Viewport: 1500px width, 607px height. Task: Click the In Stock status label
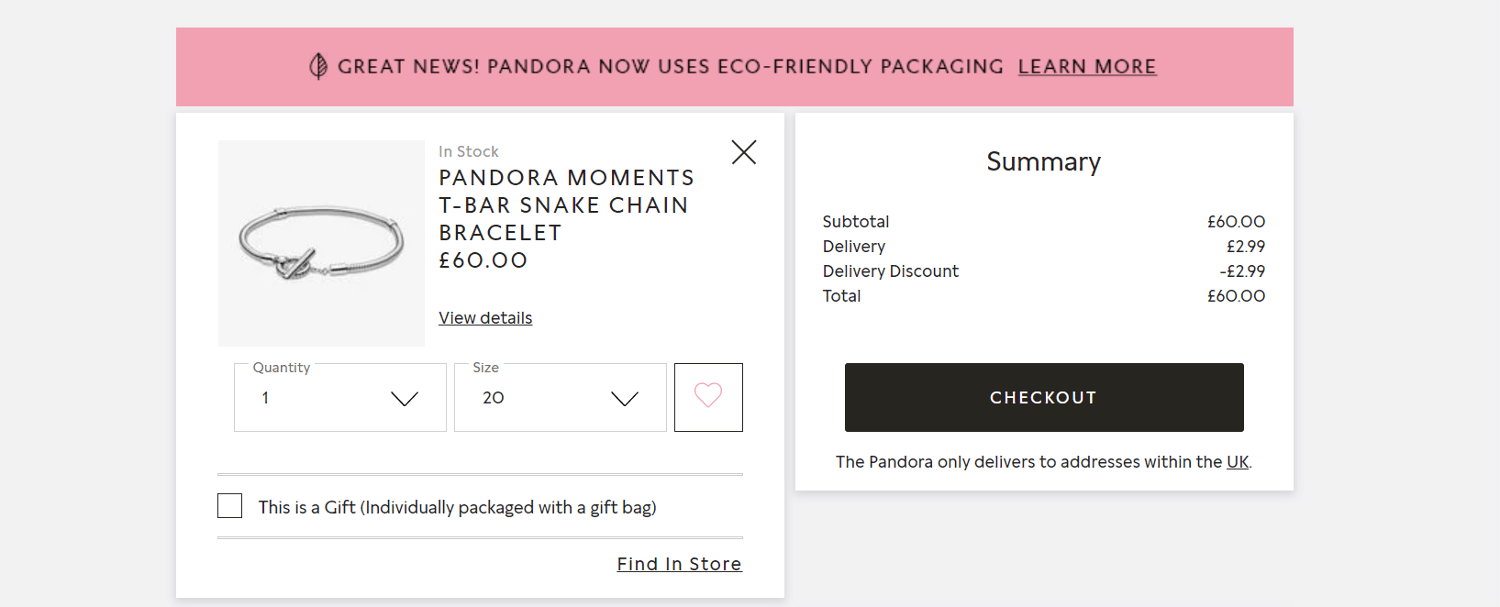point(468,152)
